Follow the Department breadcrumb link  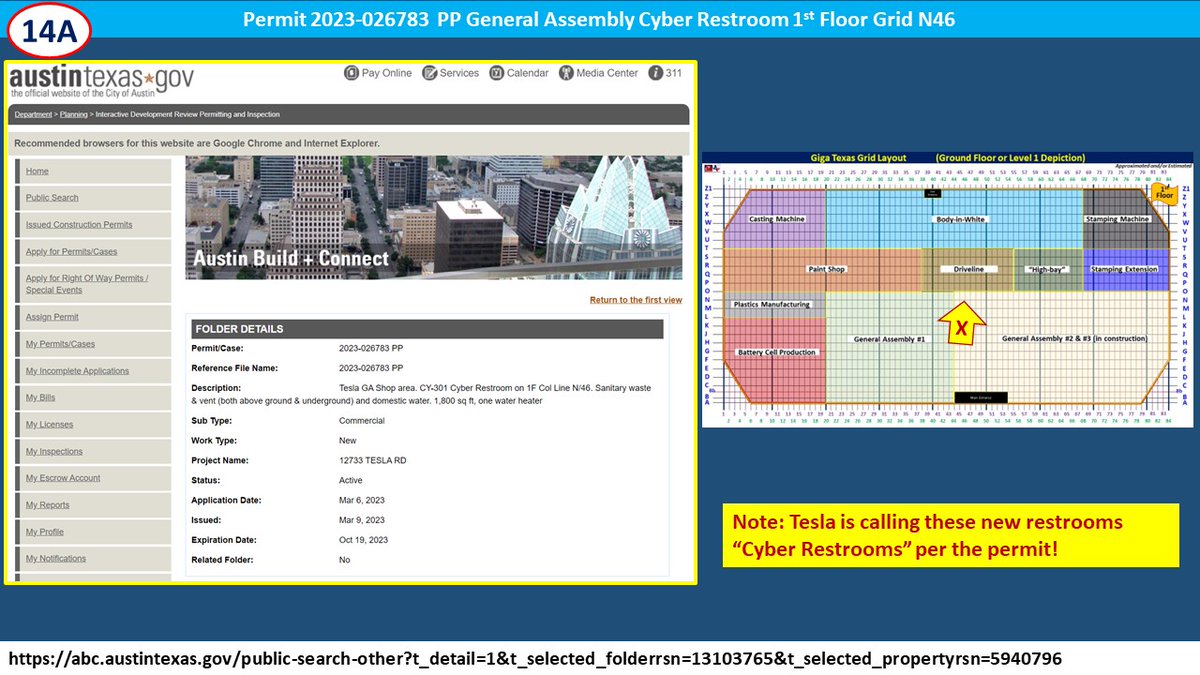point(33,115)
